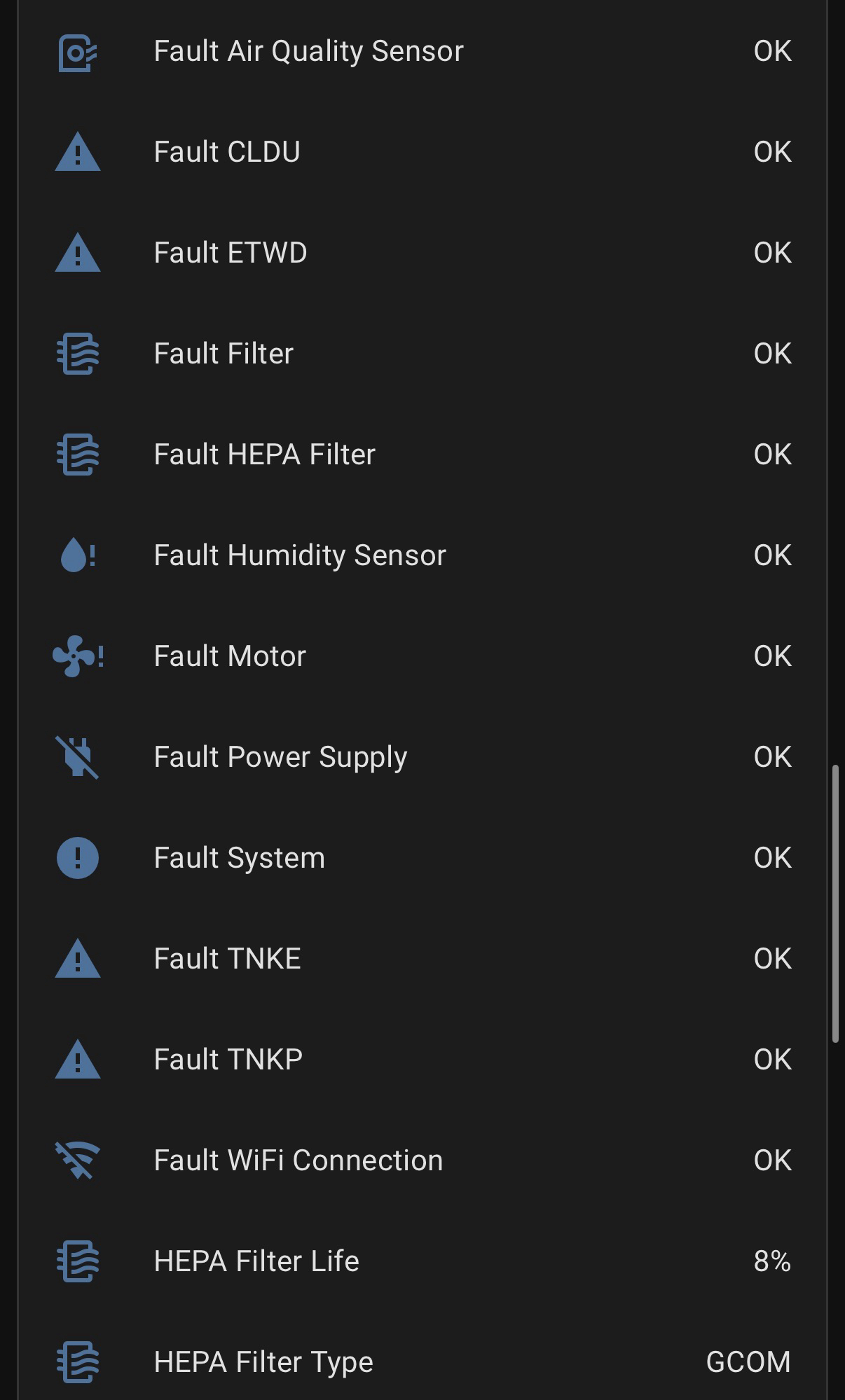This screenshot has width=845, height=1400.
Task: Click the Fault Power Supply plug icon
Action: (x=77, y=757)
